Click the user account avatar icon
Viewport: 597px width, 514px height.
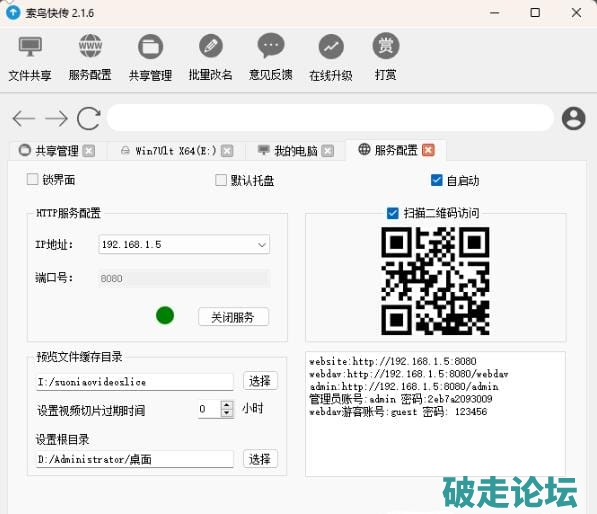tap(573, 118)
